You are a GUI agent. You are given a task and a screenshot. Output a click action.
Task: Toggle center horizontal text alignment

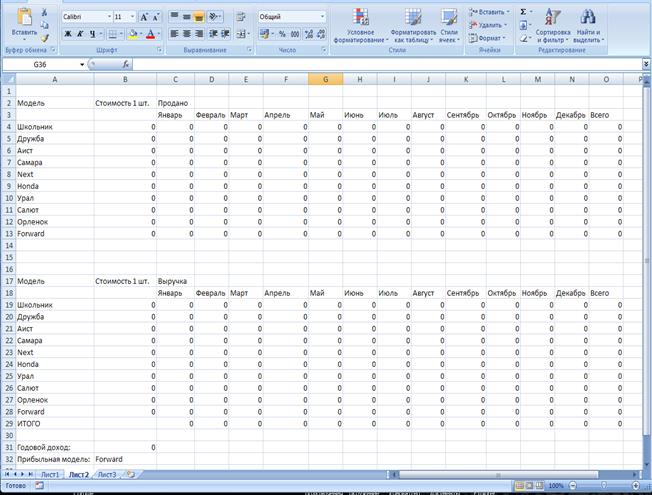coord(187,33)
